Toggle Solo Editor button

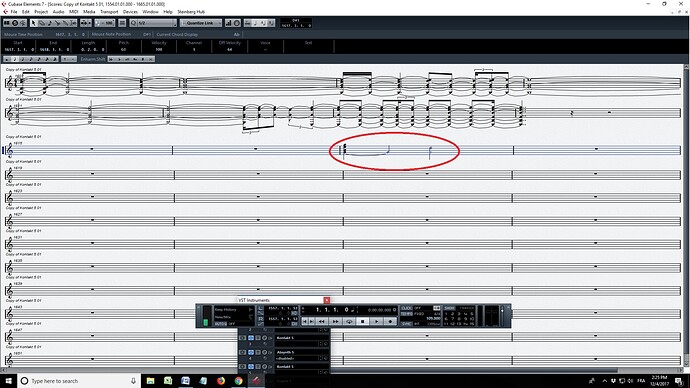click(15, 23)
